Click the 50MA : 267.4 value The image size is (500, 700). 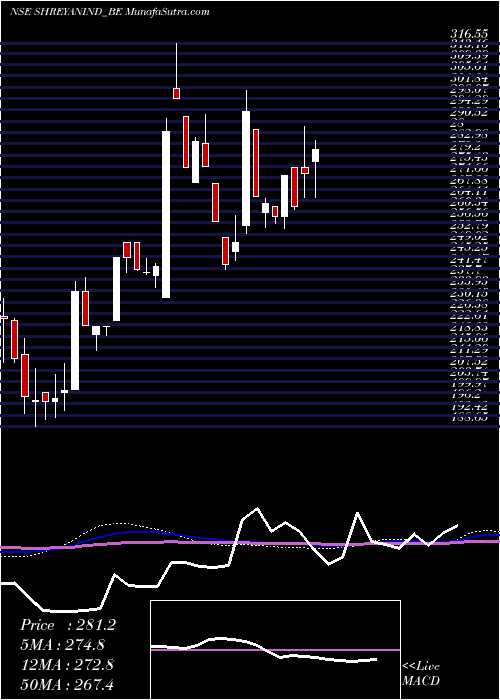point(68,684)
